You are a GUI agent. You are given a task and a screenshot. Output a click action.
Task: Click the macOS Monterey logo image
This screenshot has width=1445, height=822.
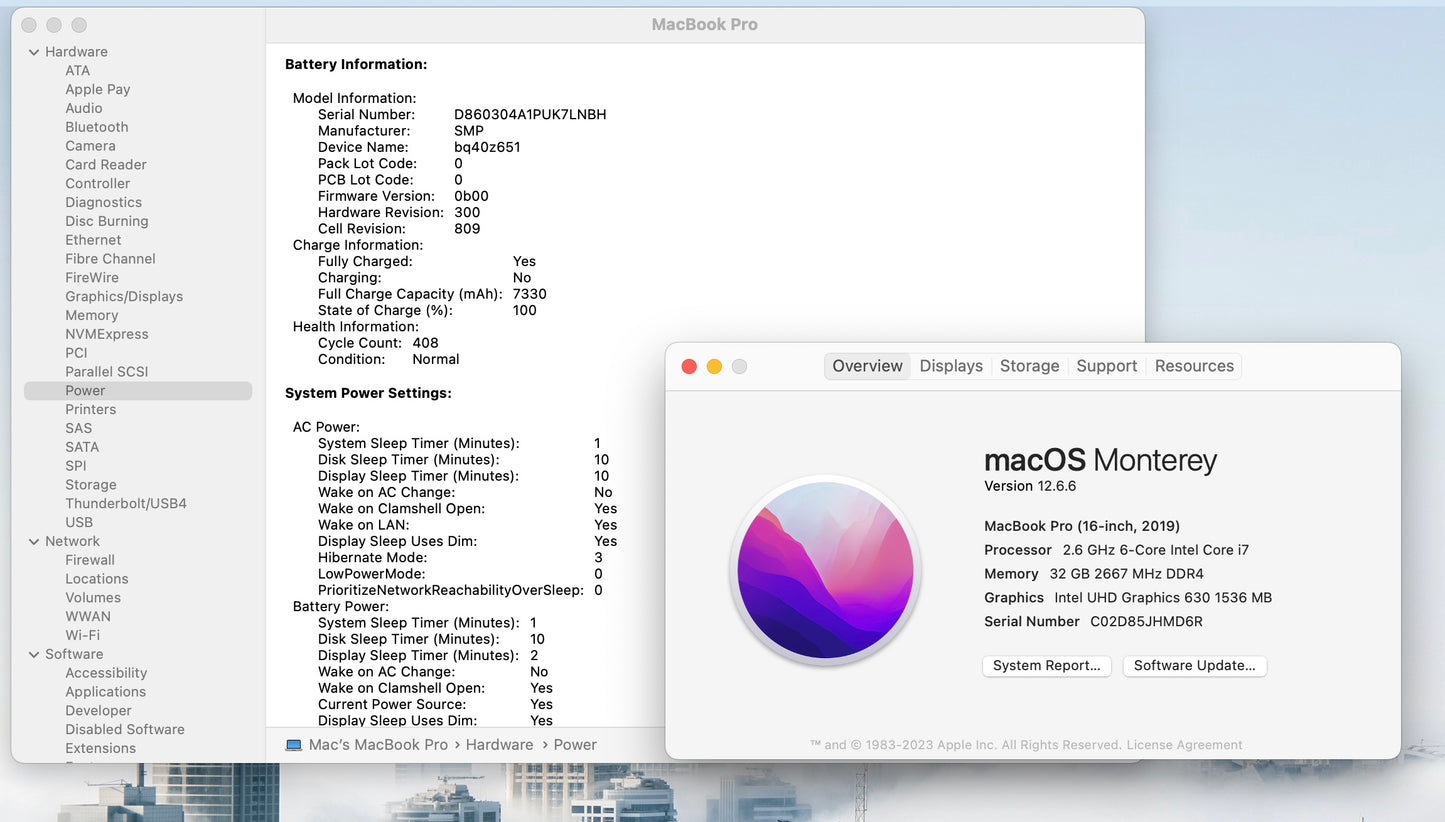tap(825, 570)
